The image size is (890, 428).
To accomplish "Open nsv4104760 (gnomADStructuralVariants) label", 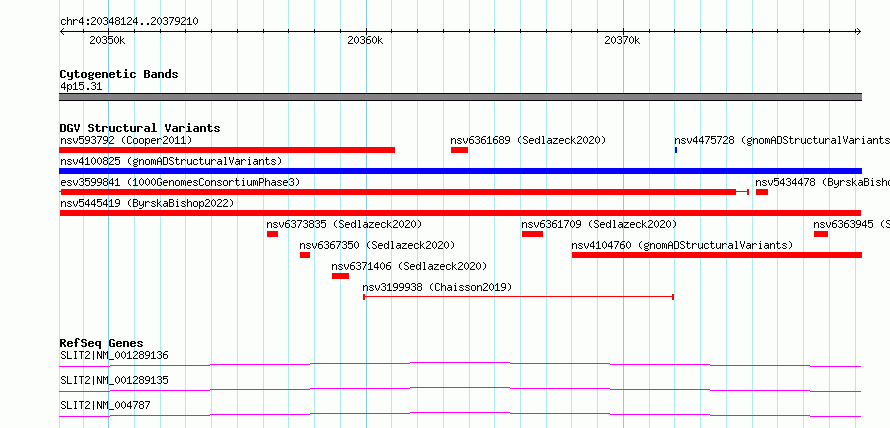I will (682, 245).
